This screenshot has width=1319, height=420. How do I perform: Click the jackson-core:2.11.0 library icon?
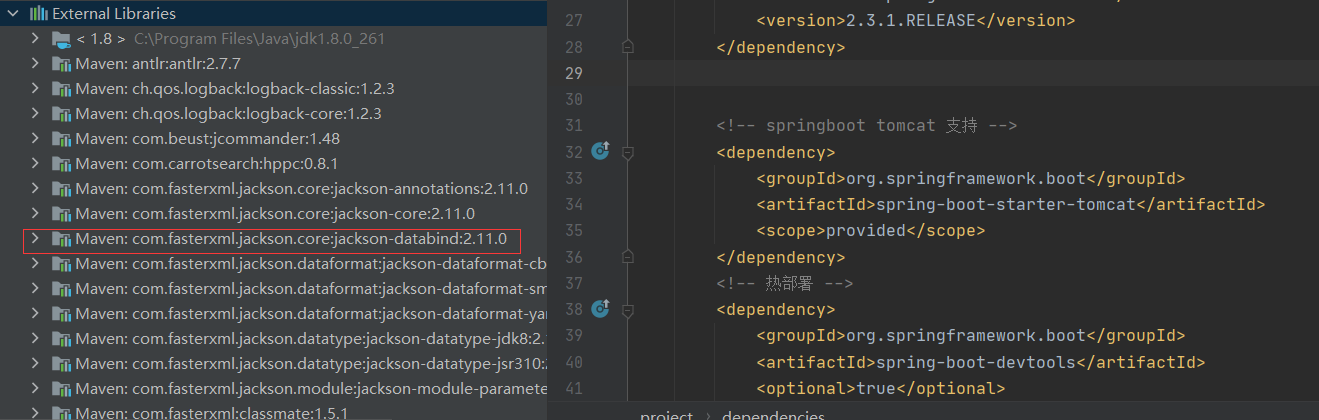61,214
